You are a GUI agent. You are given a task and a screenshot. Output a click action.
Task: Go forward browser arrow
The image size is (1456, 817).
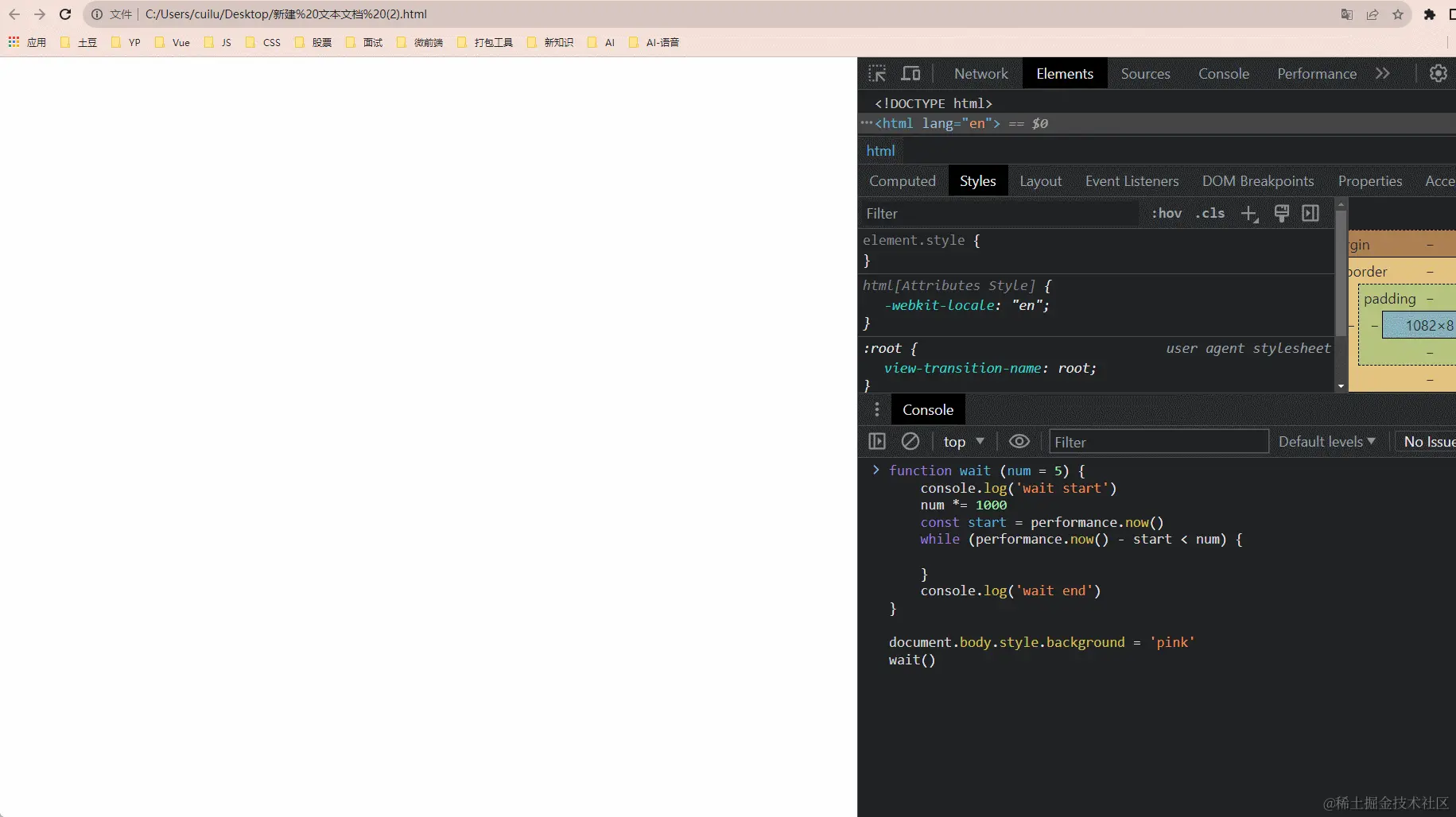pyautogui.click(x=40, y=14)
